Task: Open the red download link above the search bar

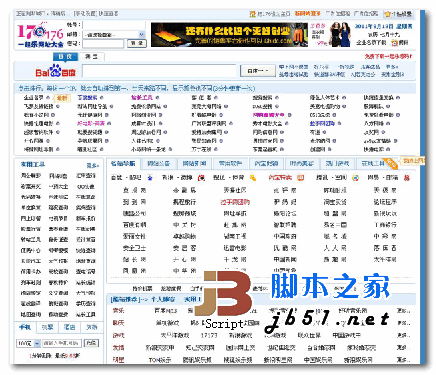Action: [388, 57]
